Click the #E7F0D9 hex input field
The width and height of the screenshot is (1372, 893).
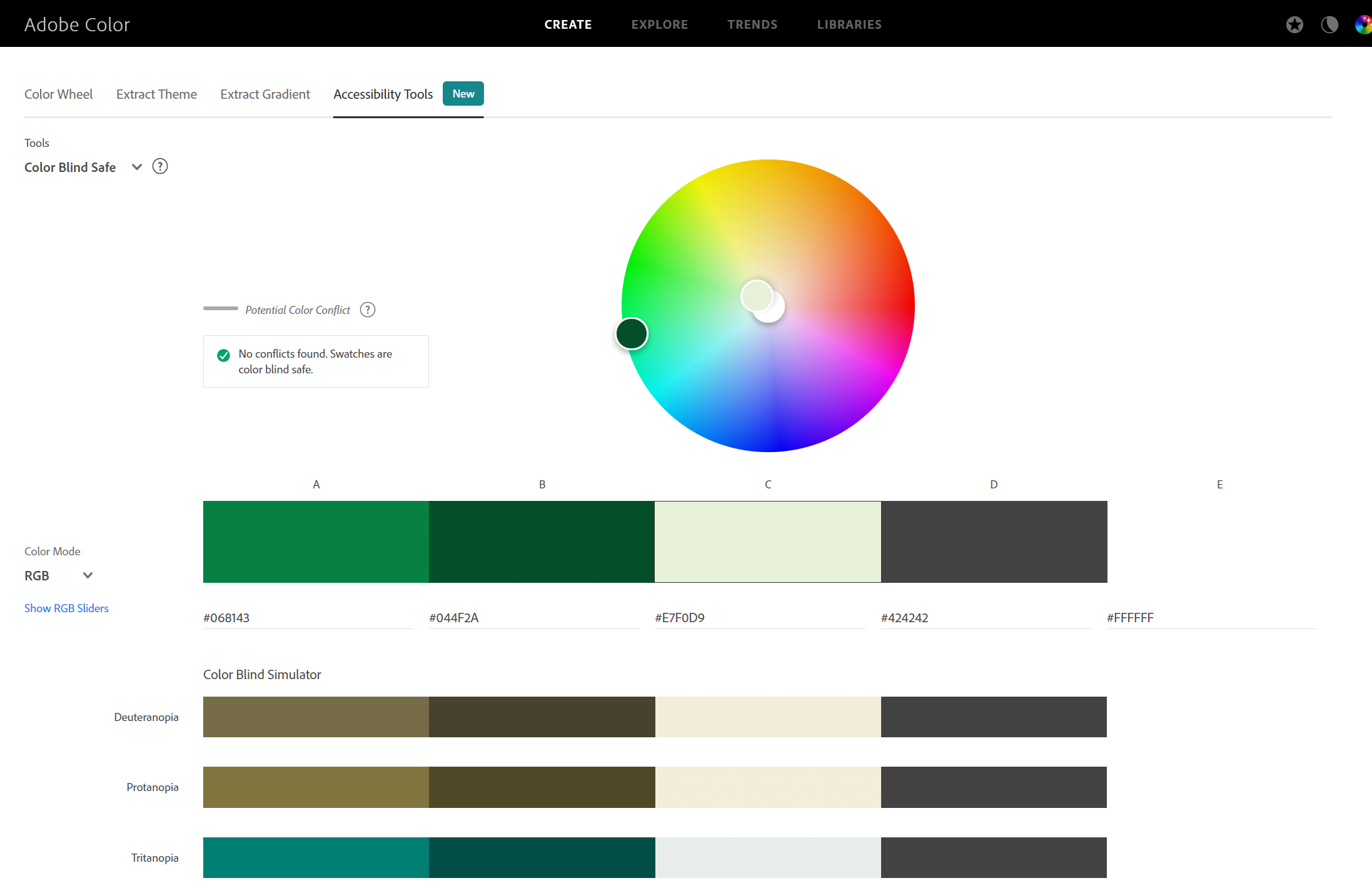coord(759,618)
